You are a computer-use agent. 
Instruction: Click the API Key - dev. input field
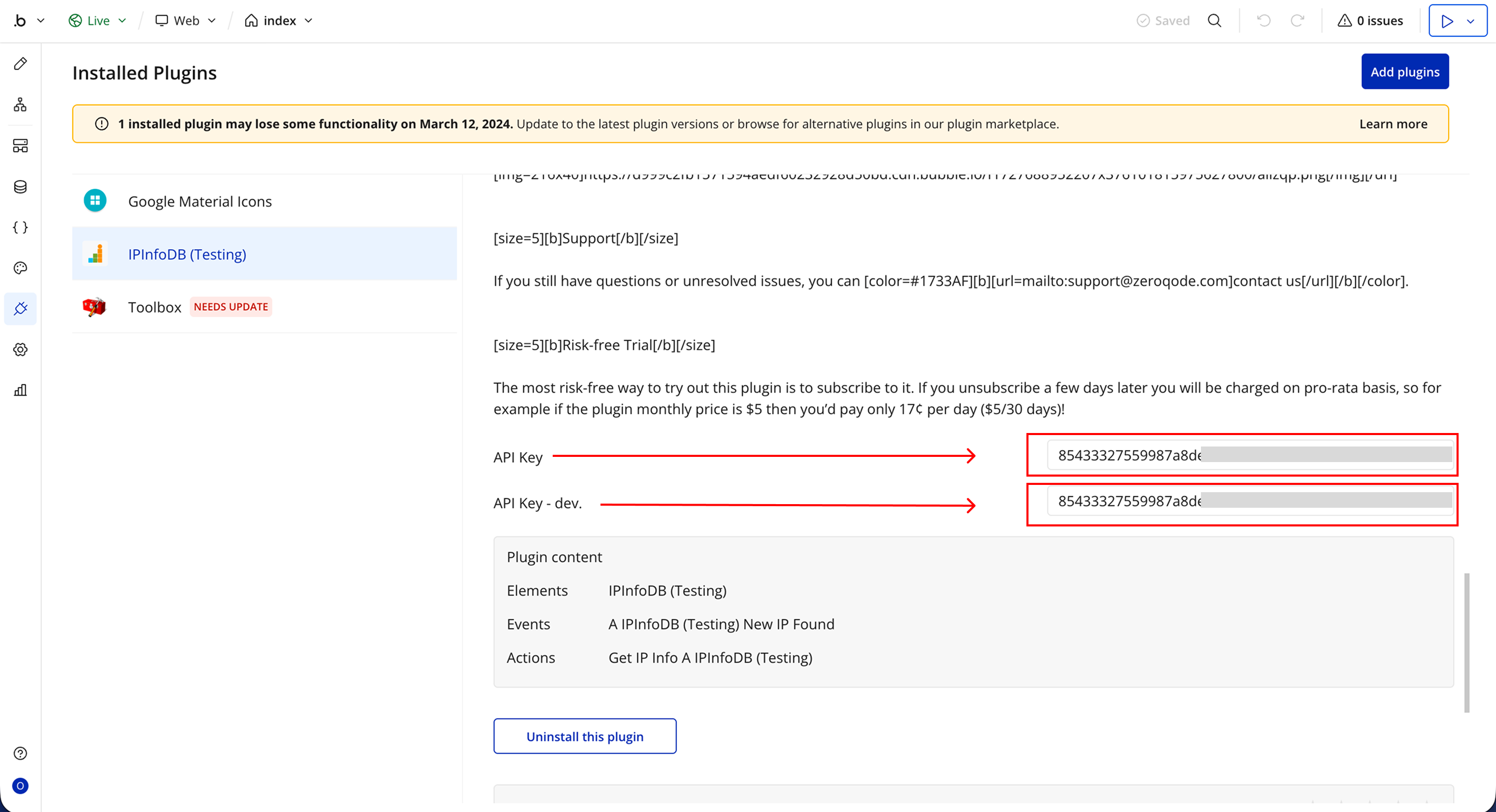coord(1249,502)
